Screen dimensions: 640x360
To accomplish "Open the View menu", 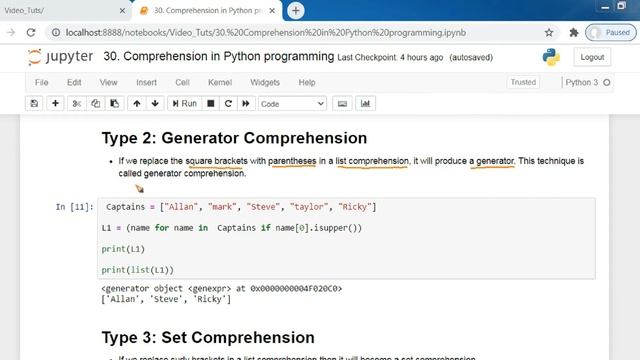I will (x=109, y=82).
